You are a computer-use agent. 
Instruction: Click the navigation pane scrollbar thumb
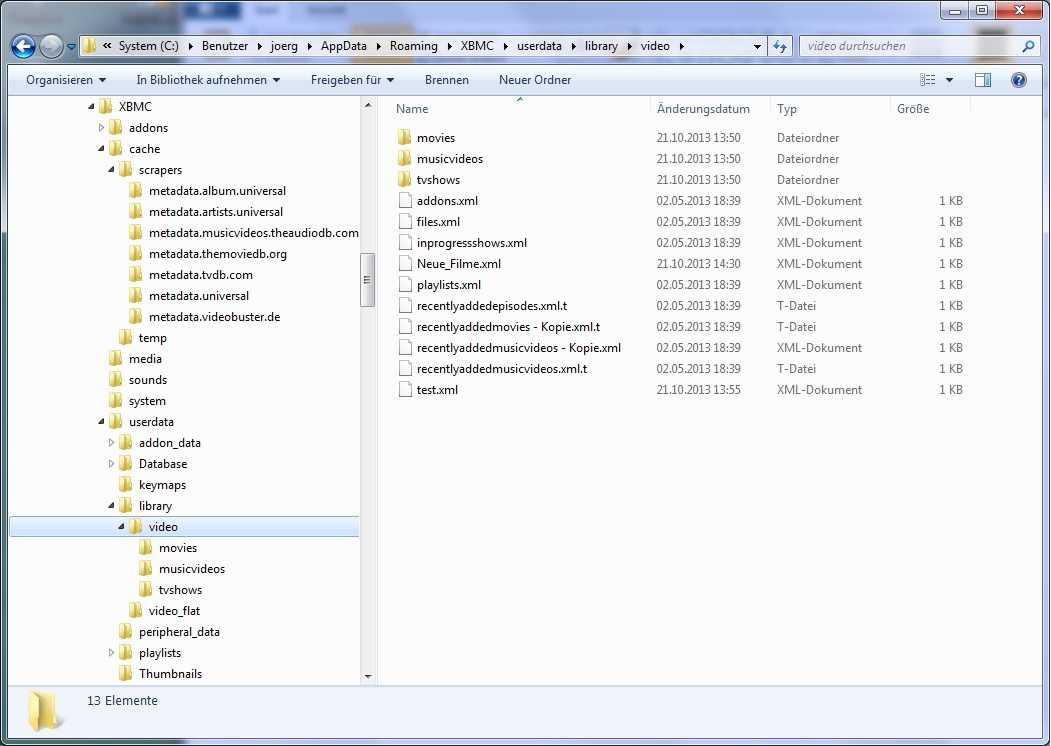click(367, 279)
